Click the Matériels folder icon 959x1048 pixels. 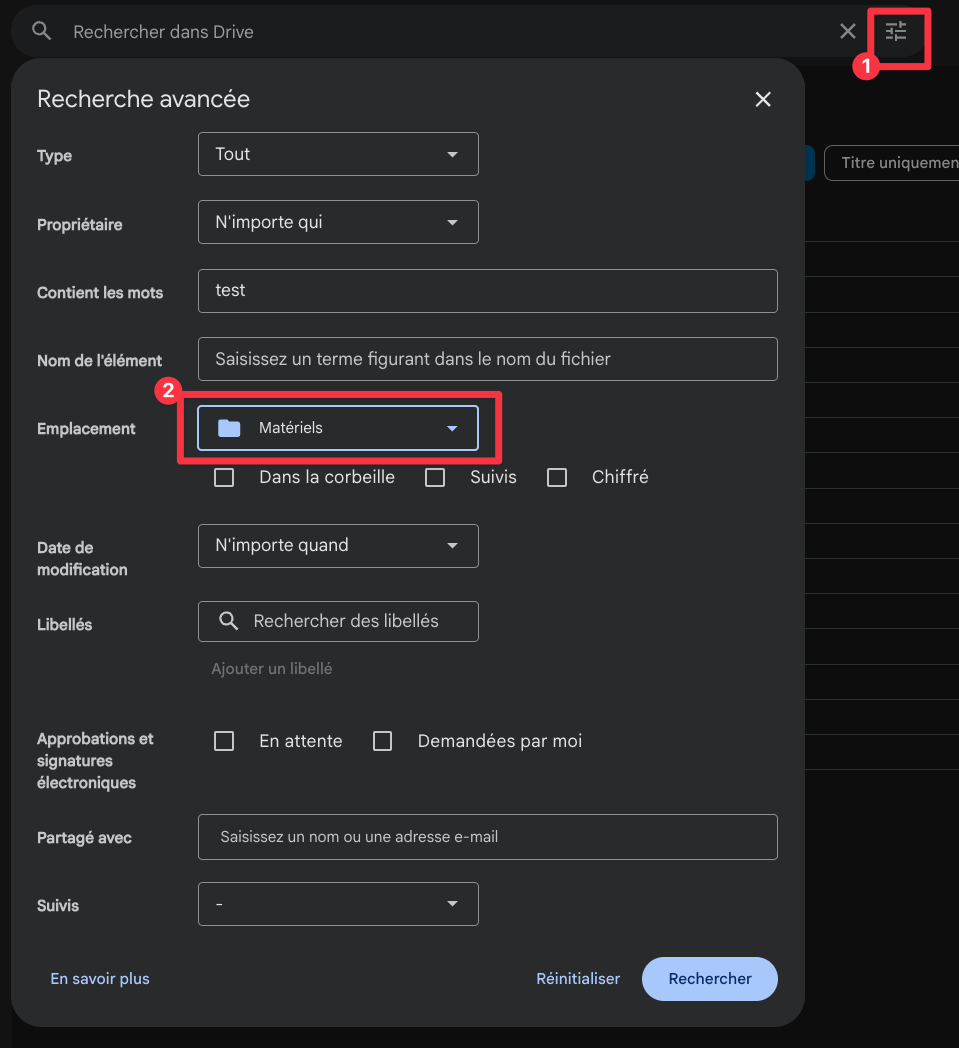[x=230, y=428]
